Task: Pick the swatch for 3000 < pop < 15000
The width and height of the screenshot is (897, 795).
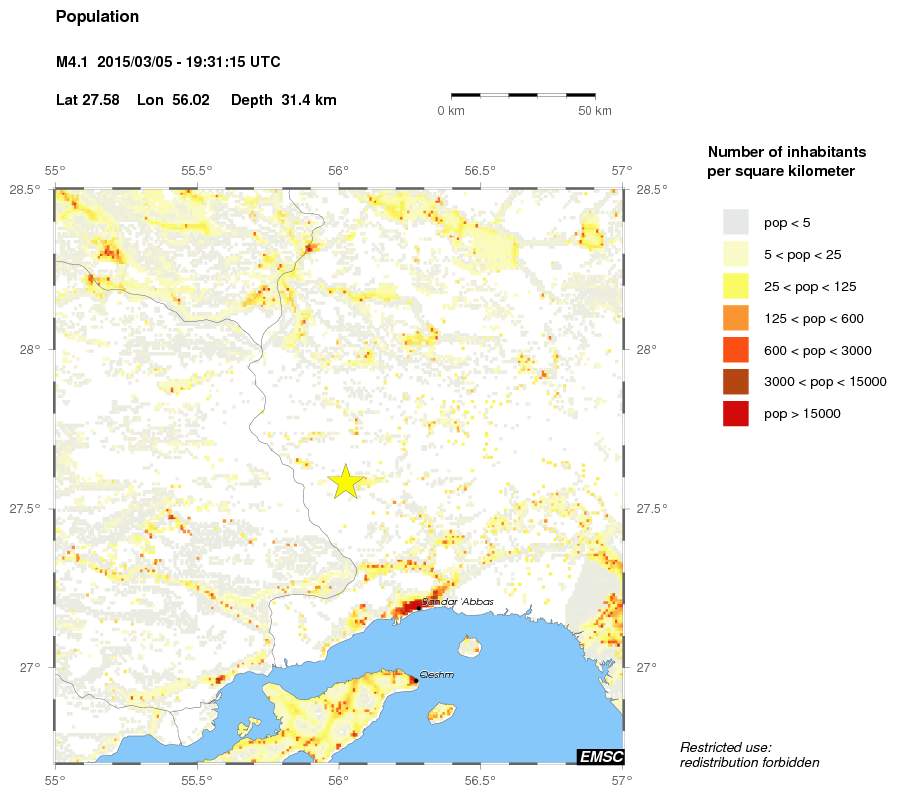Action: (736, 381)
